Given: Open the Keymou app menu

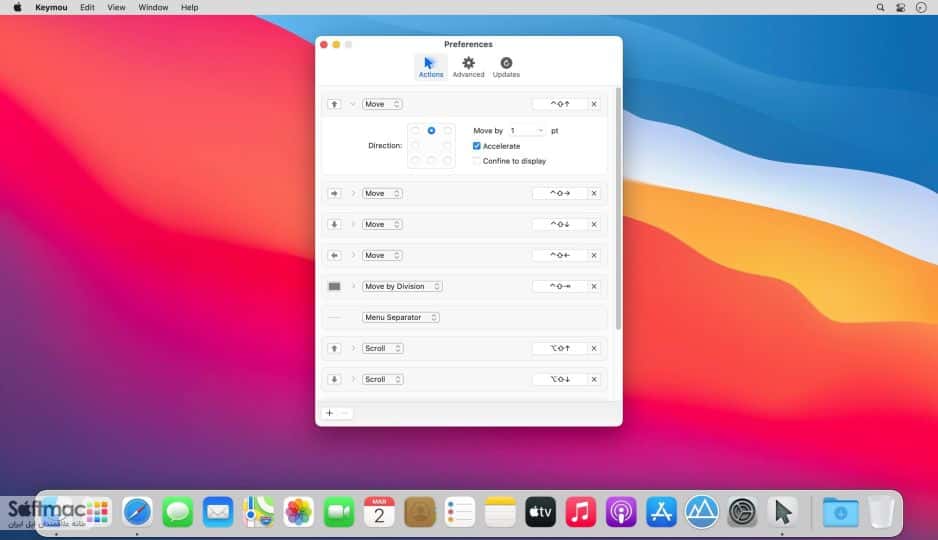Looking at the screenshot, I should tap(51, 8).
